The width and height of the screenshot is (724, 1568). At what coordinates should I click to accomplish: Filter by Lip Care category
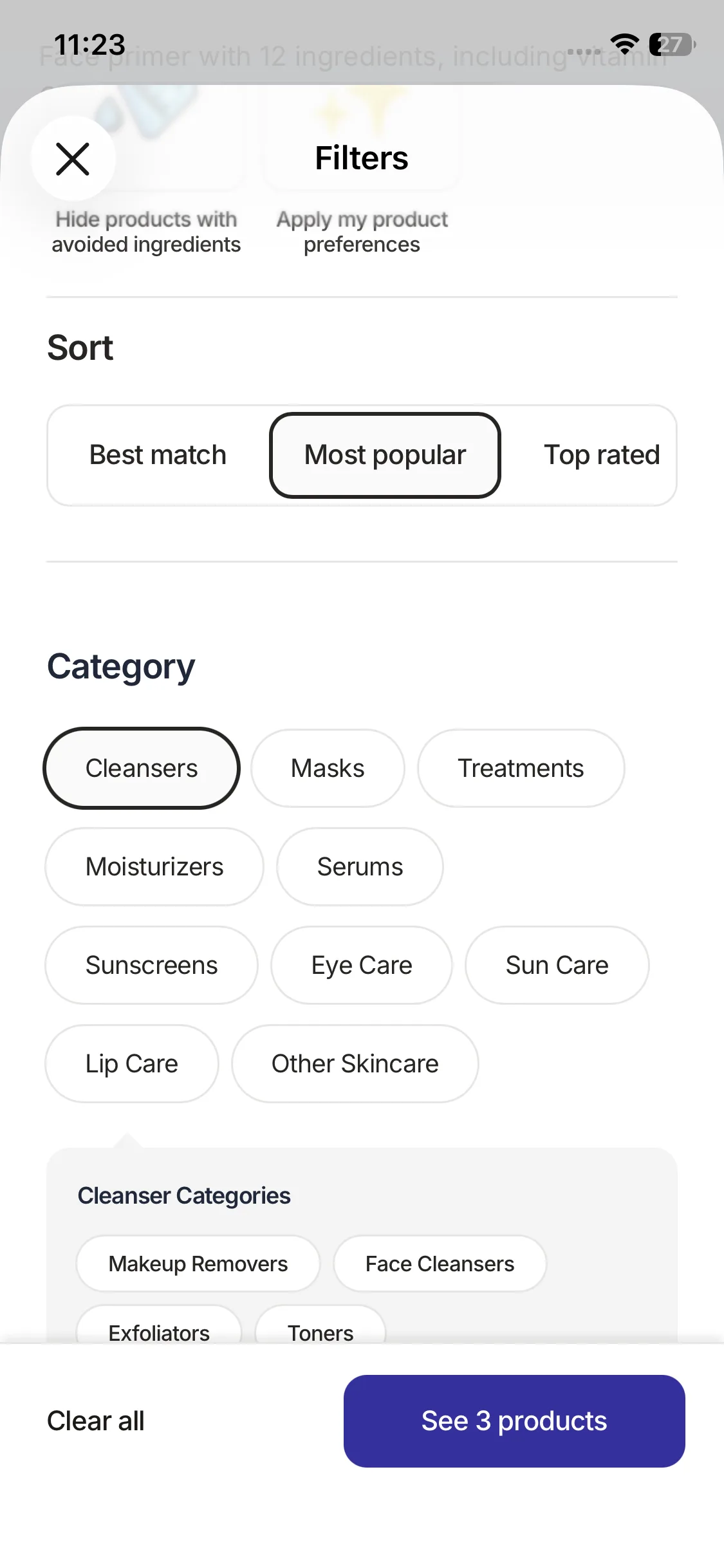point(132,1064)
